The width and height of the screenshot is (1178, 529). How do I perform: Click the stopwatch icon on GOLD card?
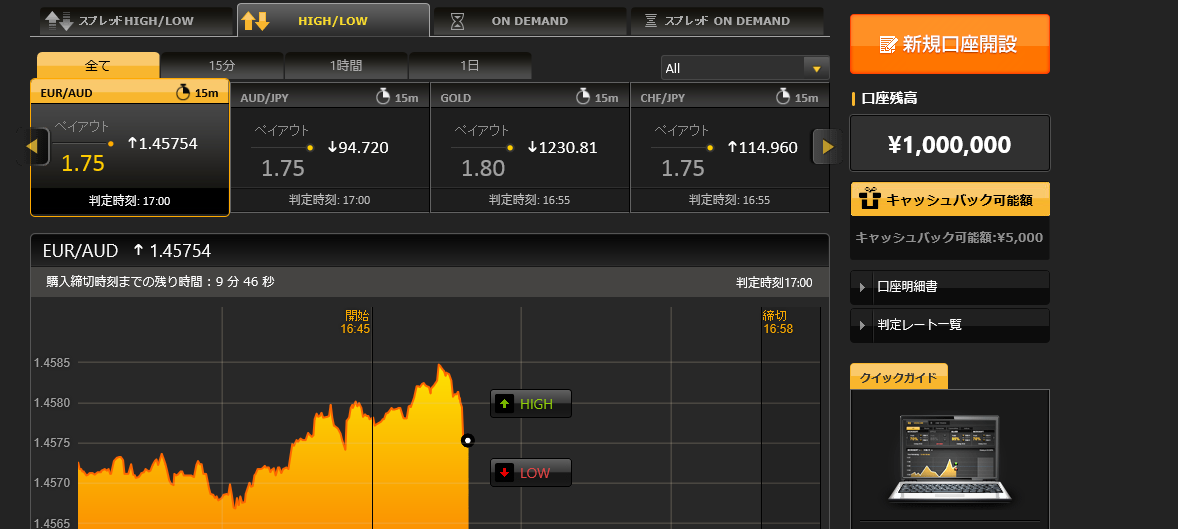coord(583,96)
